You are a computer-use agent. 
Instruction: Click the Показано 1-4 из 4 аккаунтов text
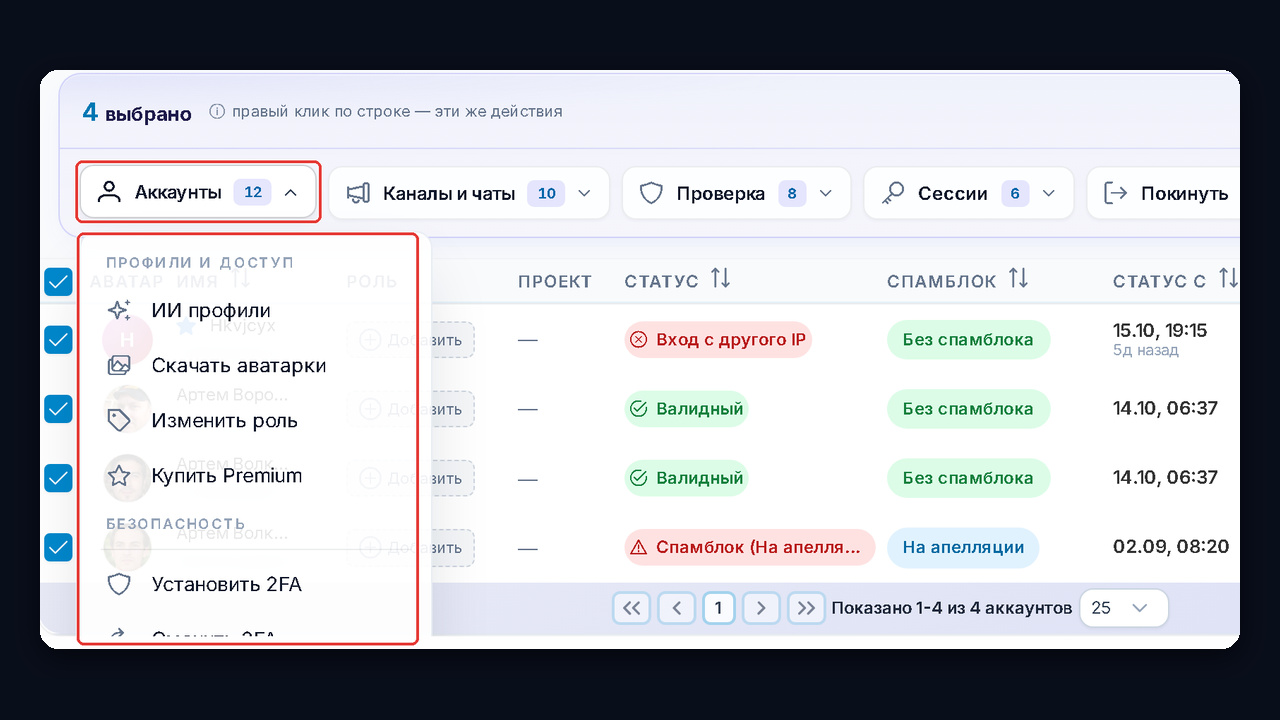(952, 608)
